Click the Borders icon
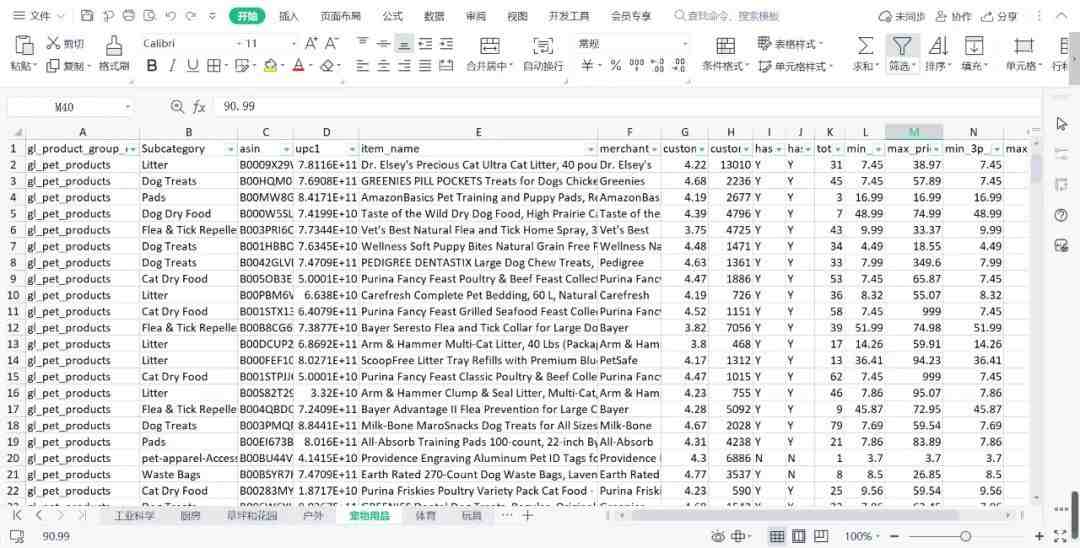The image size is (1080, 548). point(214,66)
